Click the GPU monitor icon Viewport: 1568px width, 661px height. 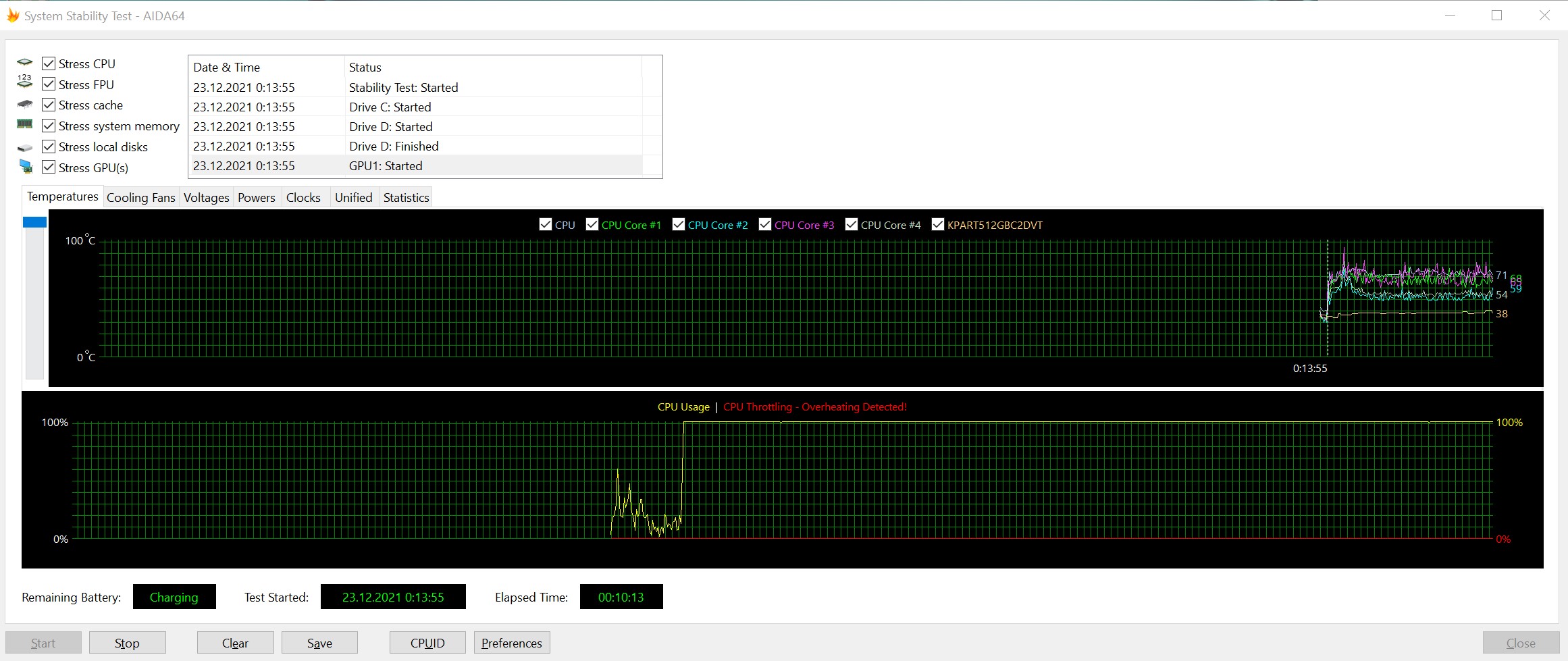pyautogui.click(x=26, y=166)
